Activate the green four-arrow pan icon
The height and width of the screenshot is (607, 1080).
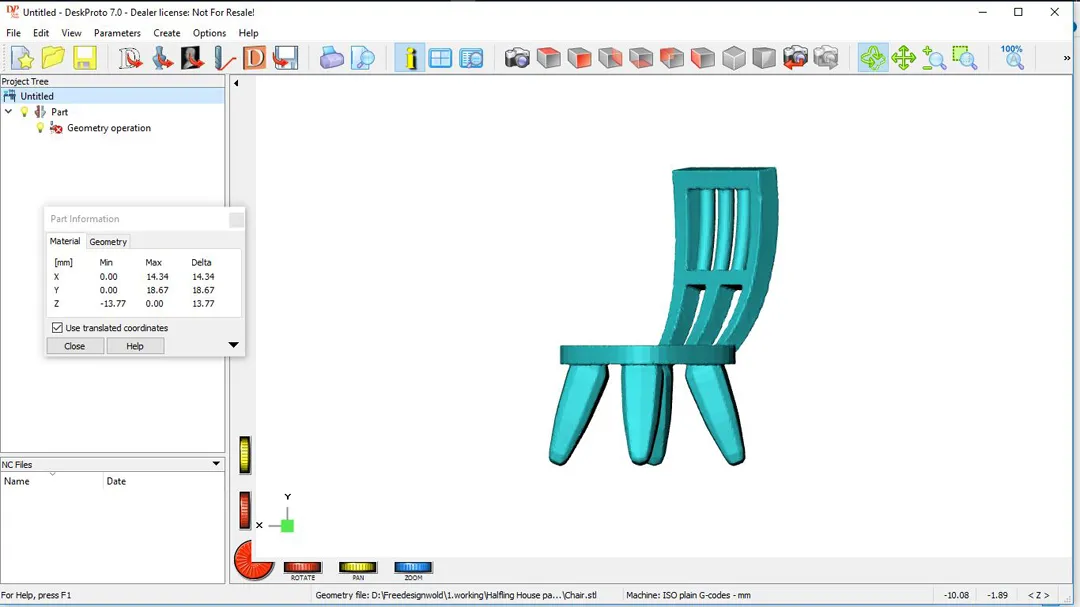(903, 58)
